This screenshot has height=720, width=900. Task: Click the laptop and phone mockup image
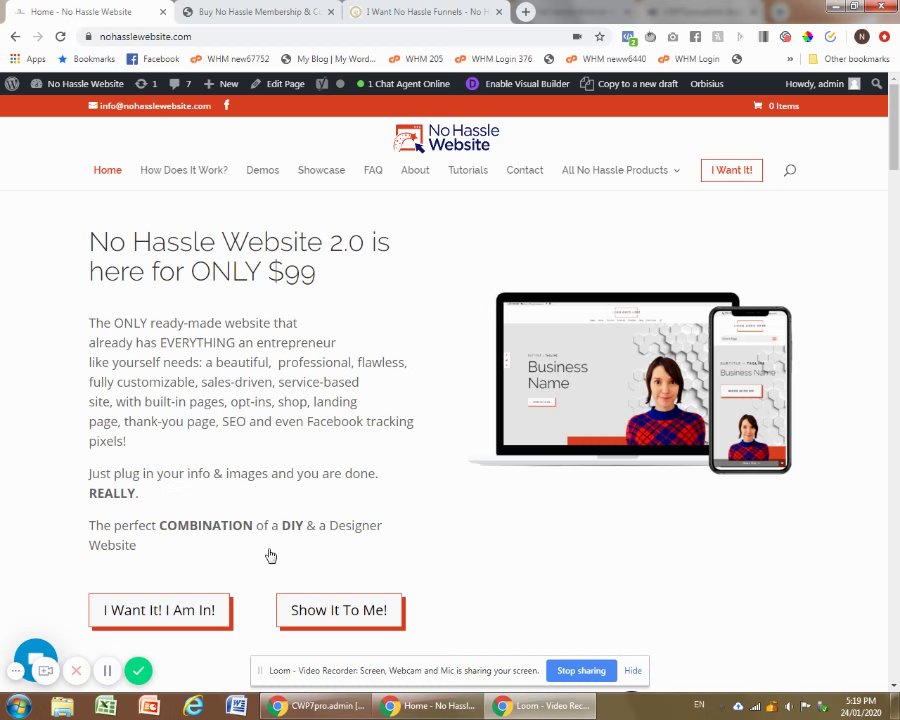pos(630,383)
